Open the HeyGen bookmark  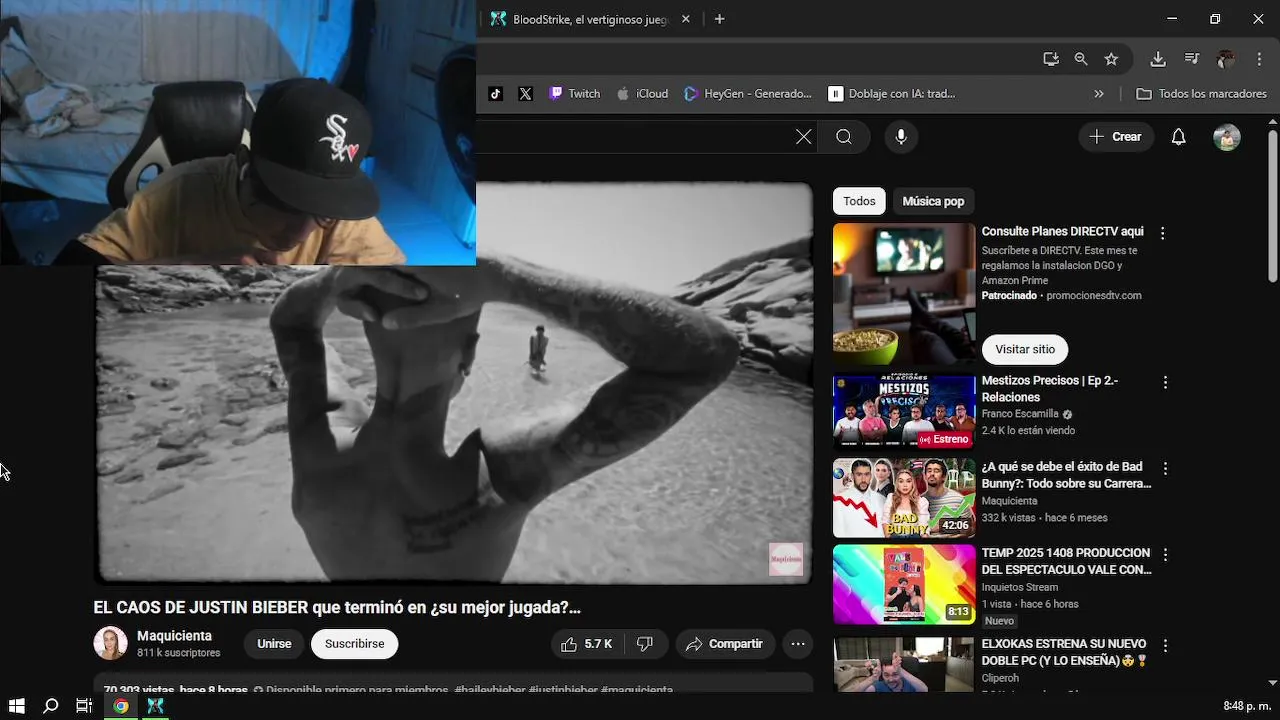click(748, 94)
